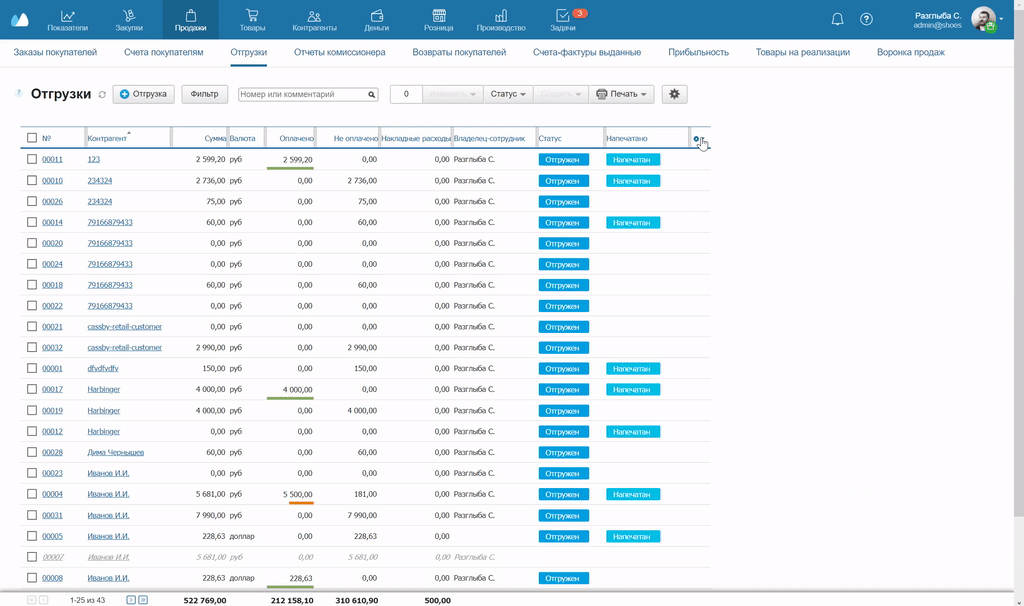Open the Задачи section with badge
Image resolution: width=1024 pixels, height=606 pixels.
[563, 20]
